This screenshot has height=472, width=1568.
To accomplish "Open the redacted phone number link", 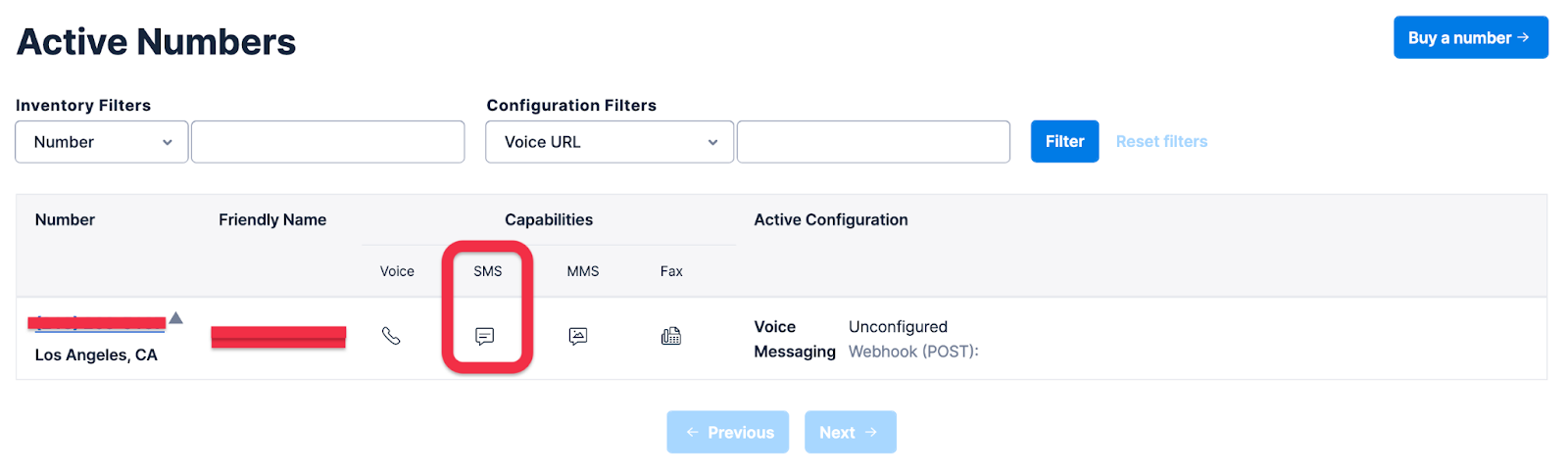I will 97,322.
